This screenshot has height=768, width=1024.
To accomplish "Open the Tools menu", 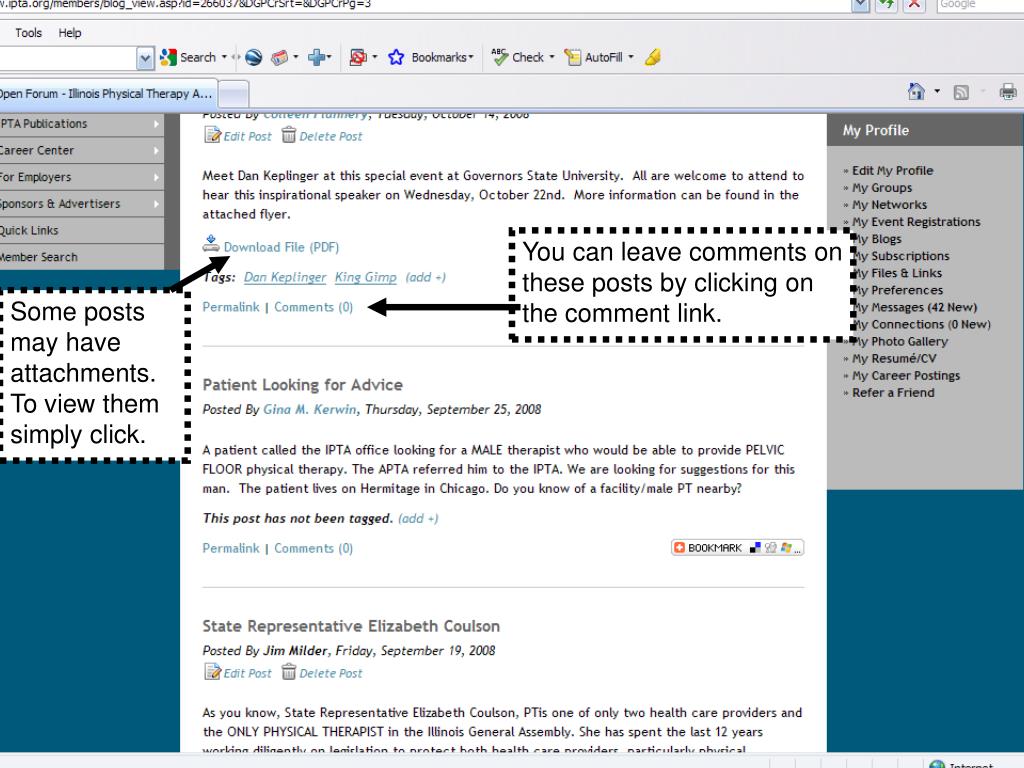I will (x=28, y=33).
